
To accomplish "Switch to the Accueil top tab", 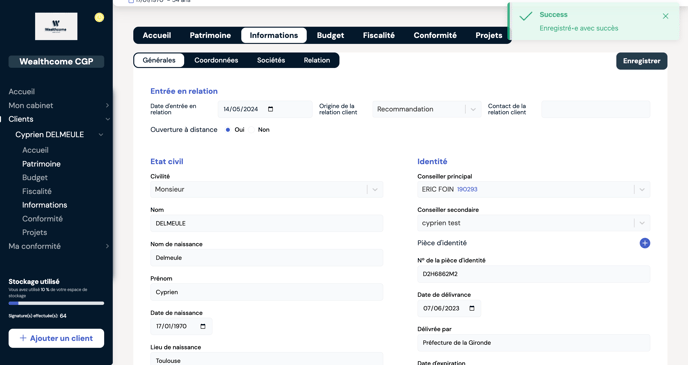I will point(157,36).
